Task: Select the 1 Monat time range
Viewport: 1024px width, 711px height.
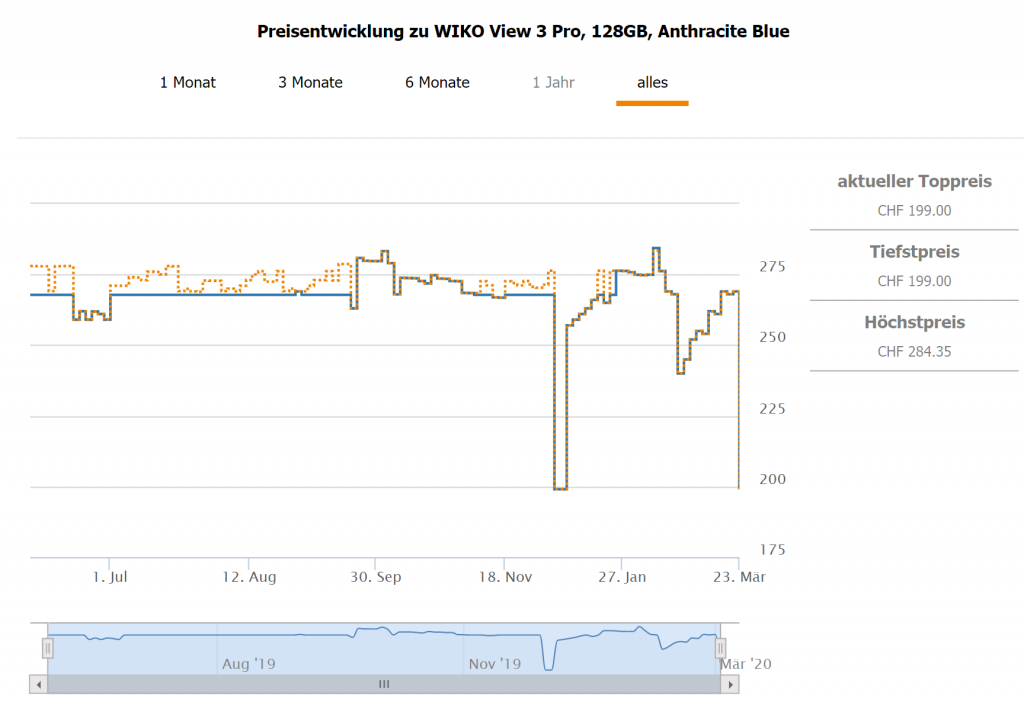Action: (188, 82)
